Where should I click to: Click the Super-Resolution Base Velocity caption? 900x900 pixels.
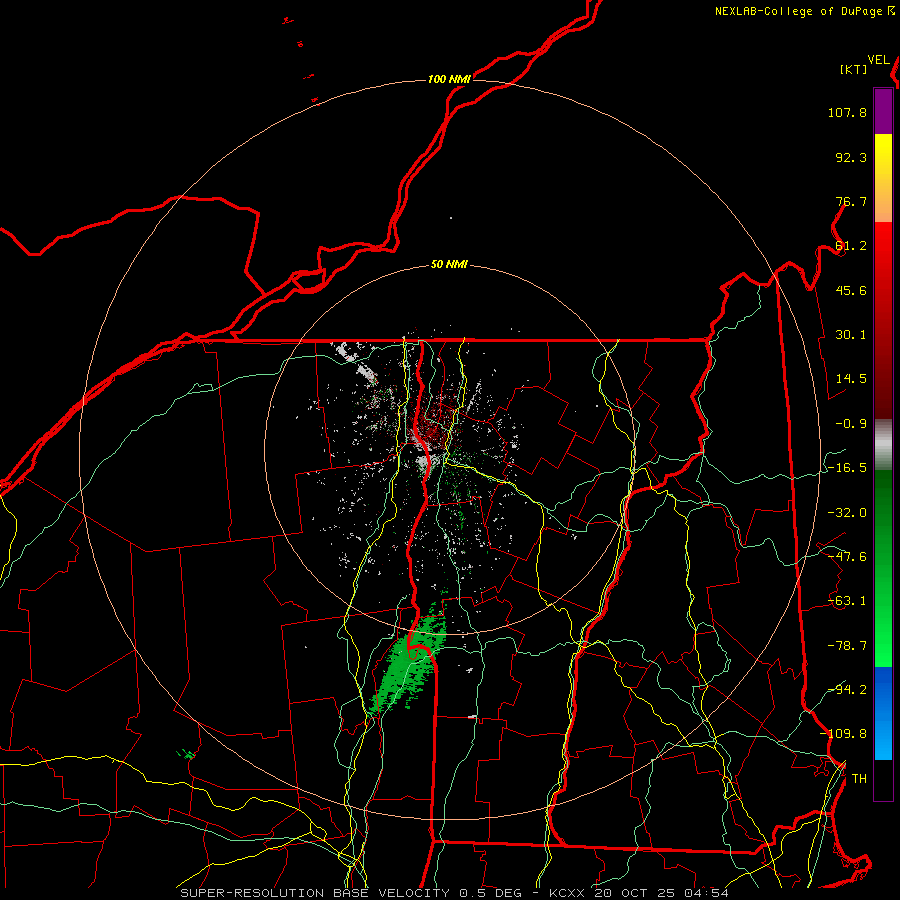[x=454, y=893]
